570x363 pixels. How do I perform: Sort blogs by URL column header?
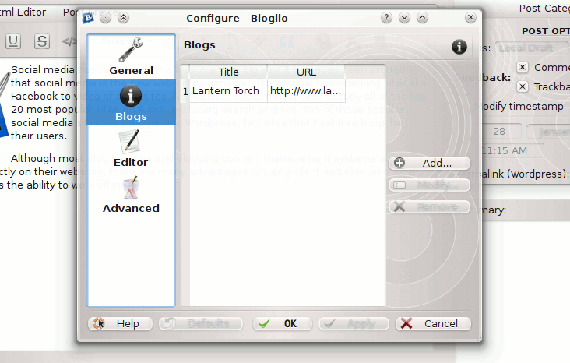(x=306, y=72)
